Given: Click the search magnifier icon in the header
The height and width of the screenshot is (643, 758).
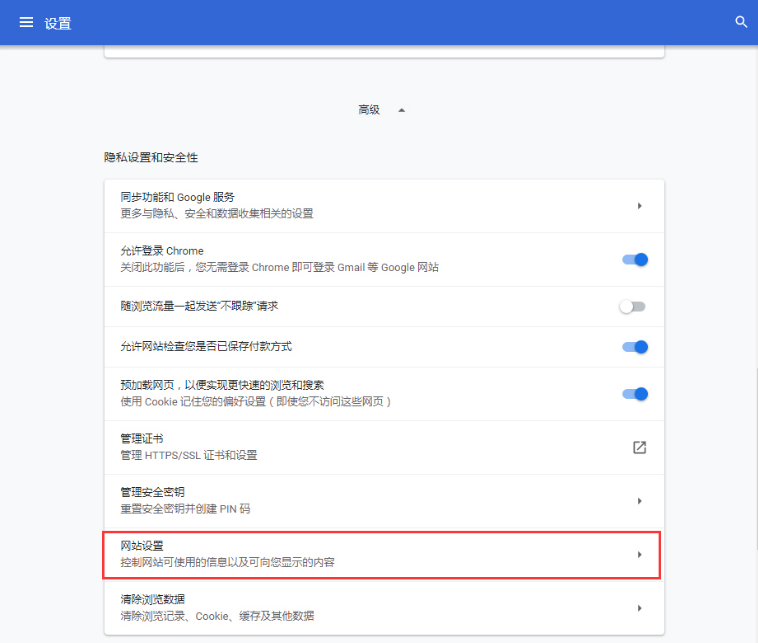Looking at the screenshot, I should tap(741, 22).
